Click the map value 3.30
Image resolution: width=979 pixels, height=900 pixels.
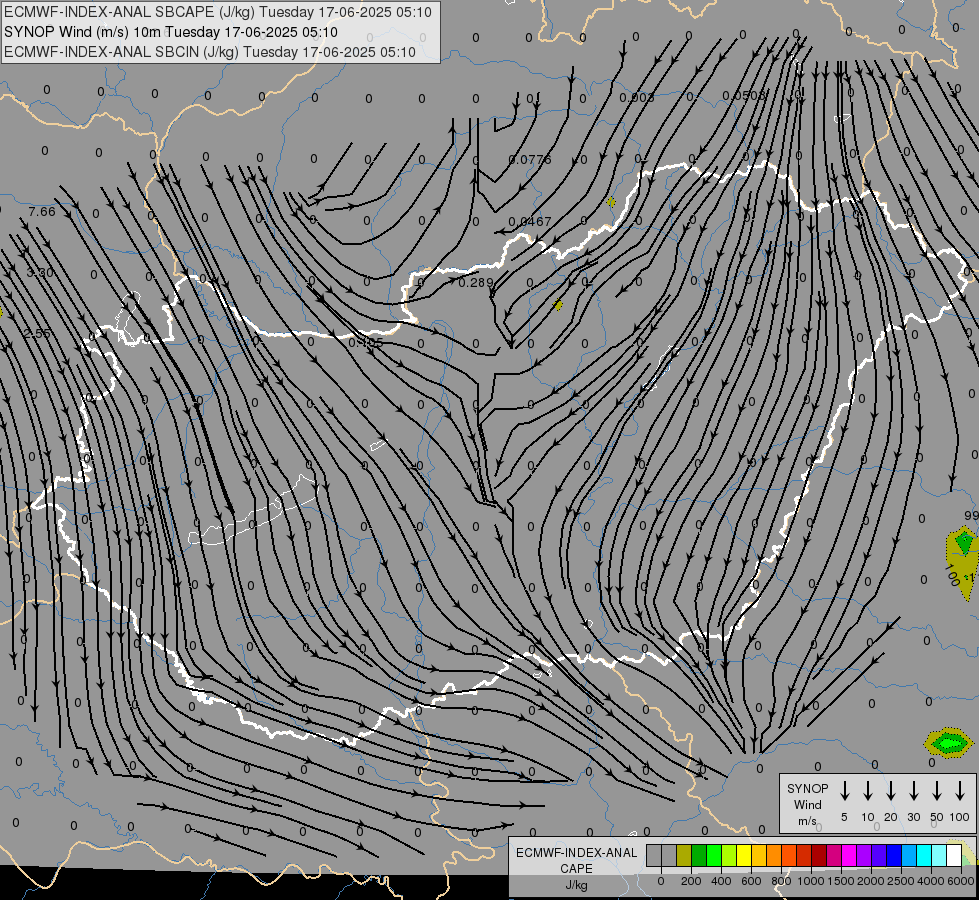(x=40, y=273)
